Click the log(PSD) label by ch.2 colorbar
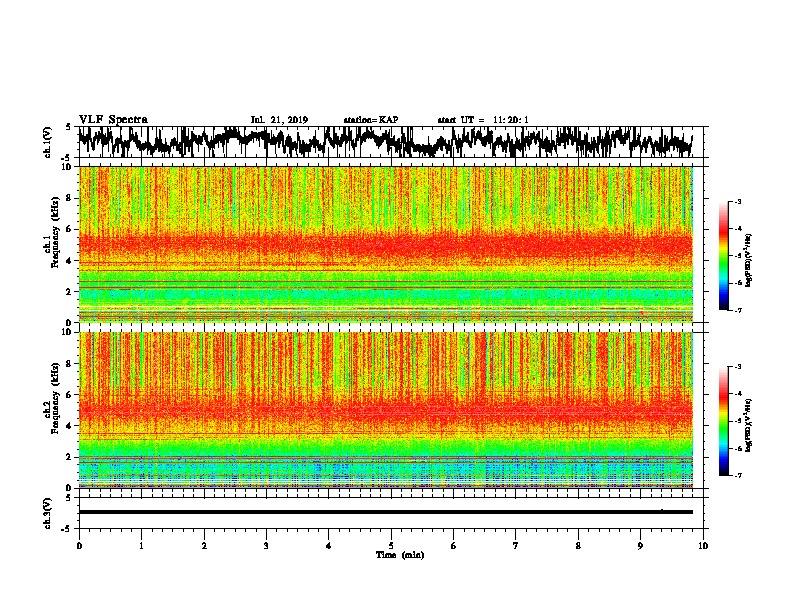This screenshot has height=612, width=792. pos(748,426)
